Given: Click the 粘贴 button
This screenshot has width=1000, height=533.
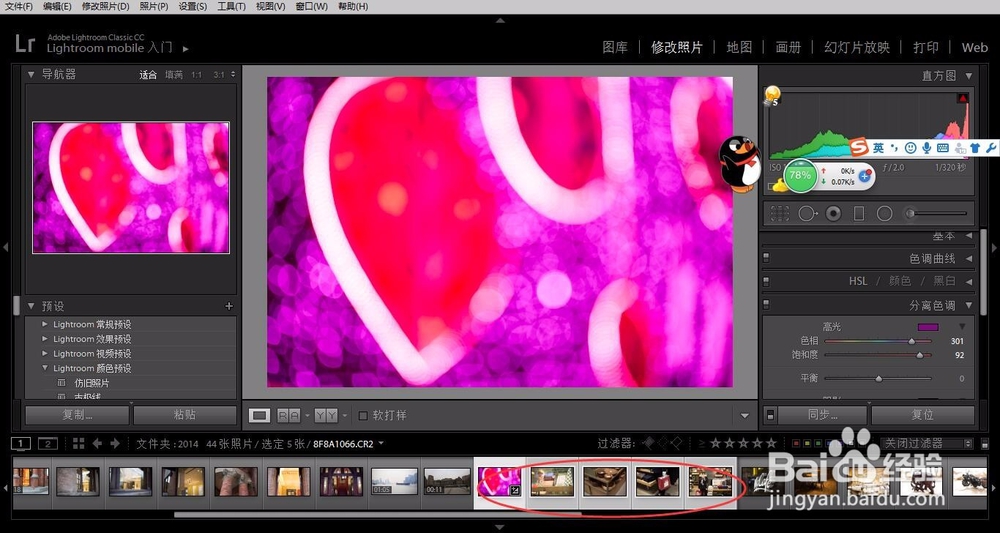Looking at the screenshot, I should pyautogui.click(x=184, y=415).
